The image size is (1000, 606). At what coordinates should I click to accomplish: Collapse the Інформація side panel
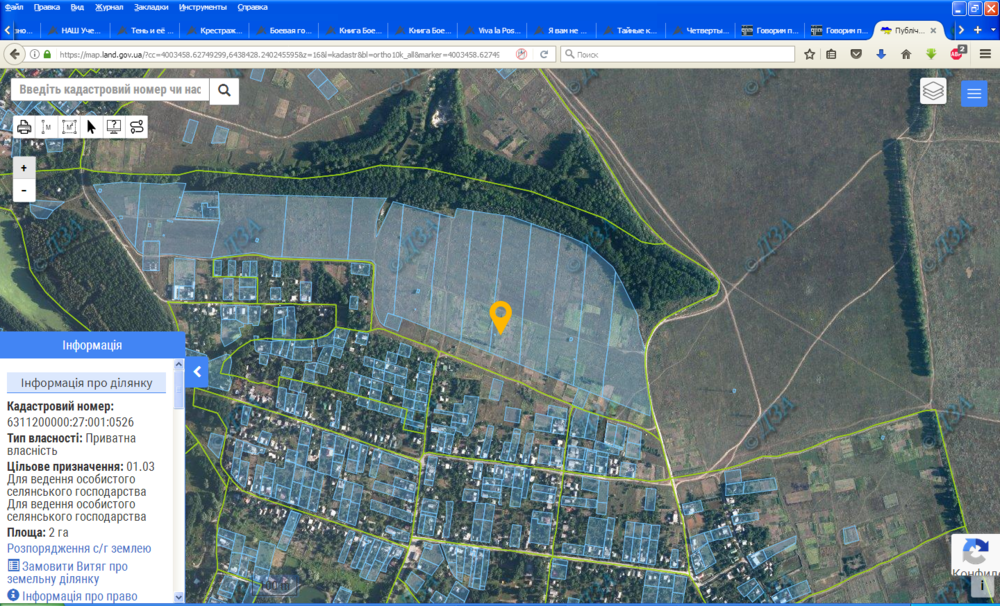197,372
